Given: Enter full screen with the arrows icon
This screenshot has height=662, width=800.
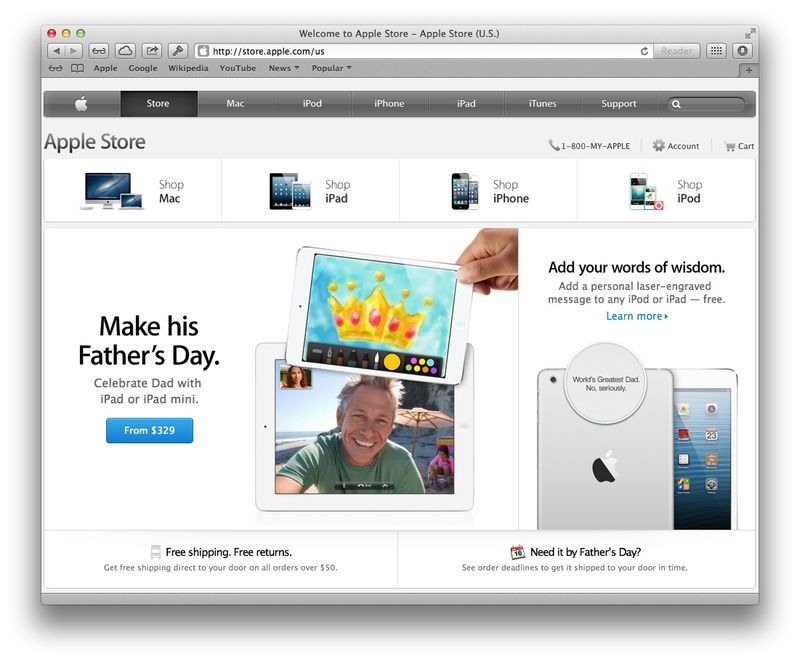Looking at the screenshot, I should (x=750, y=34).
